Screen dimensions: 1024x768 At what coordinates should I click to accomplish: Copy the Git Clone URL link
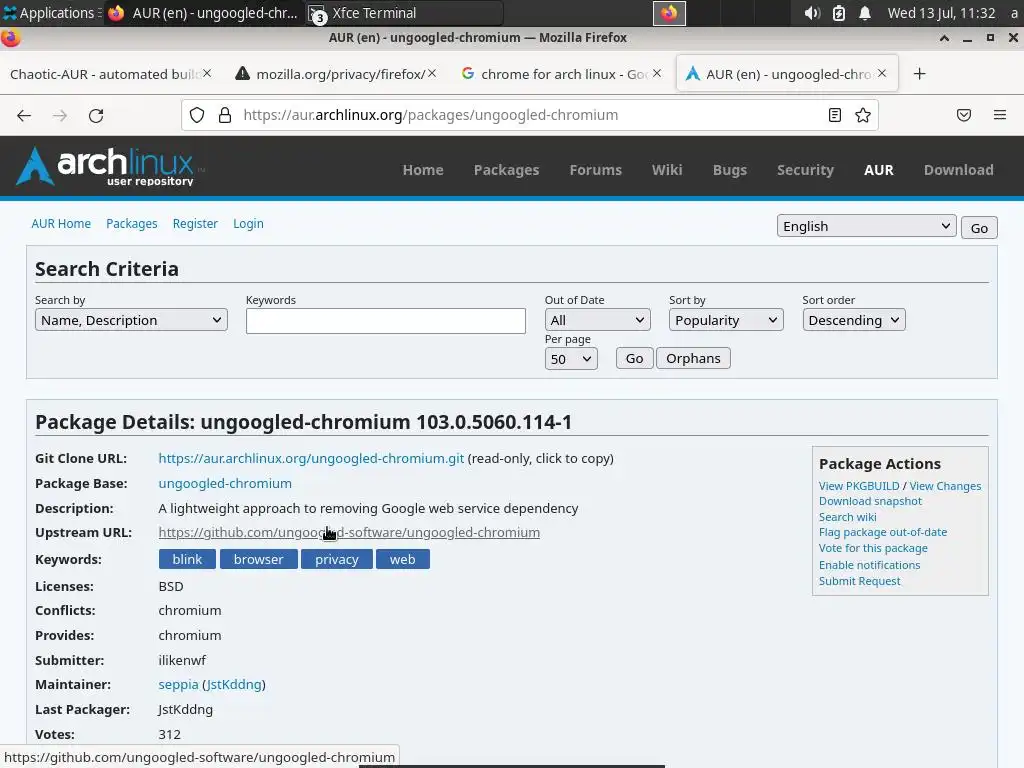311,458
